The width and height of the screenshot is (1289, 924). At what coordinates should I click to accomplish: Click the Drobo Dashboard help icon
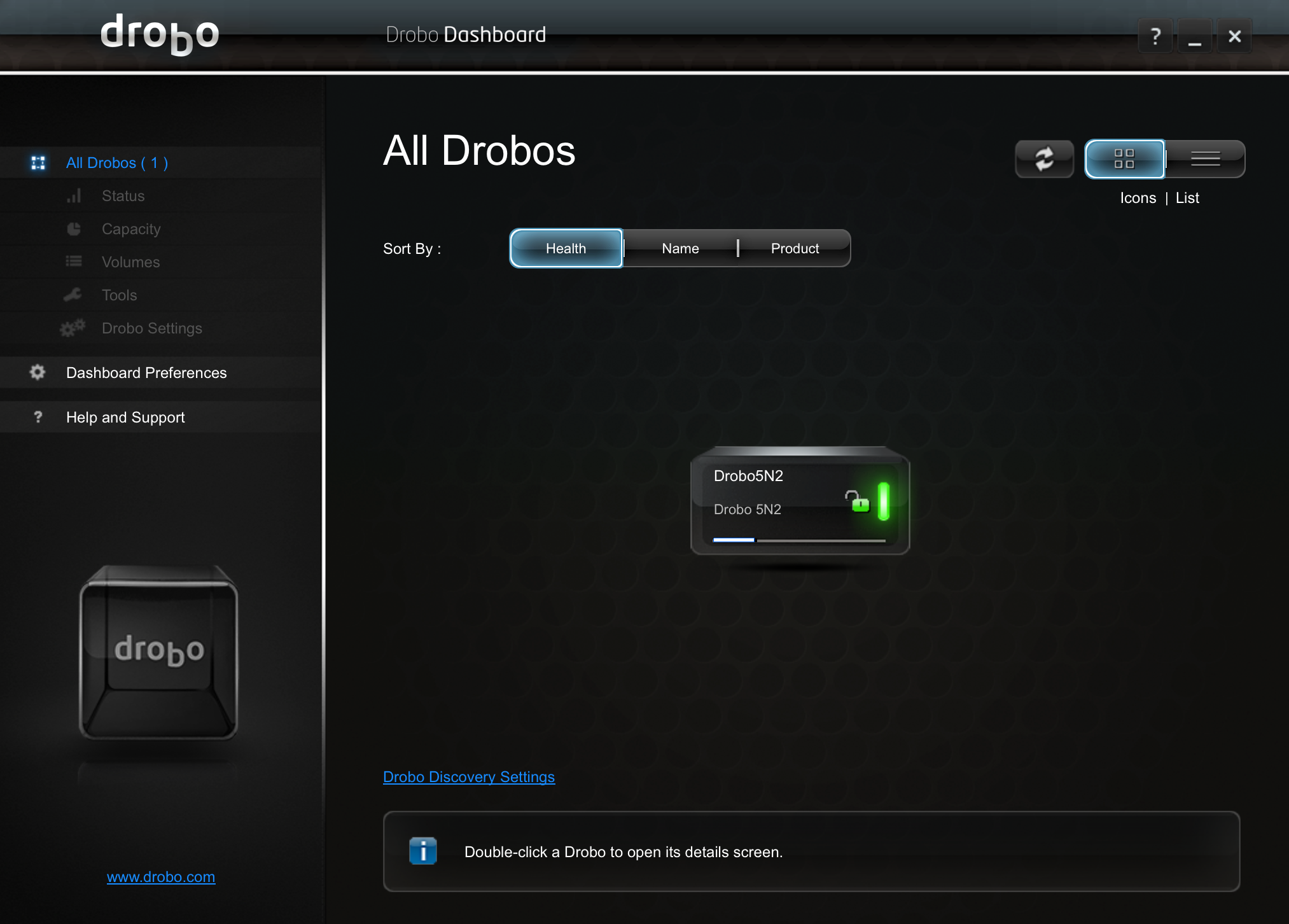(1154, 35)
